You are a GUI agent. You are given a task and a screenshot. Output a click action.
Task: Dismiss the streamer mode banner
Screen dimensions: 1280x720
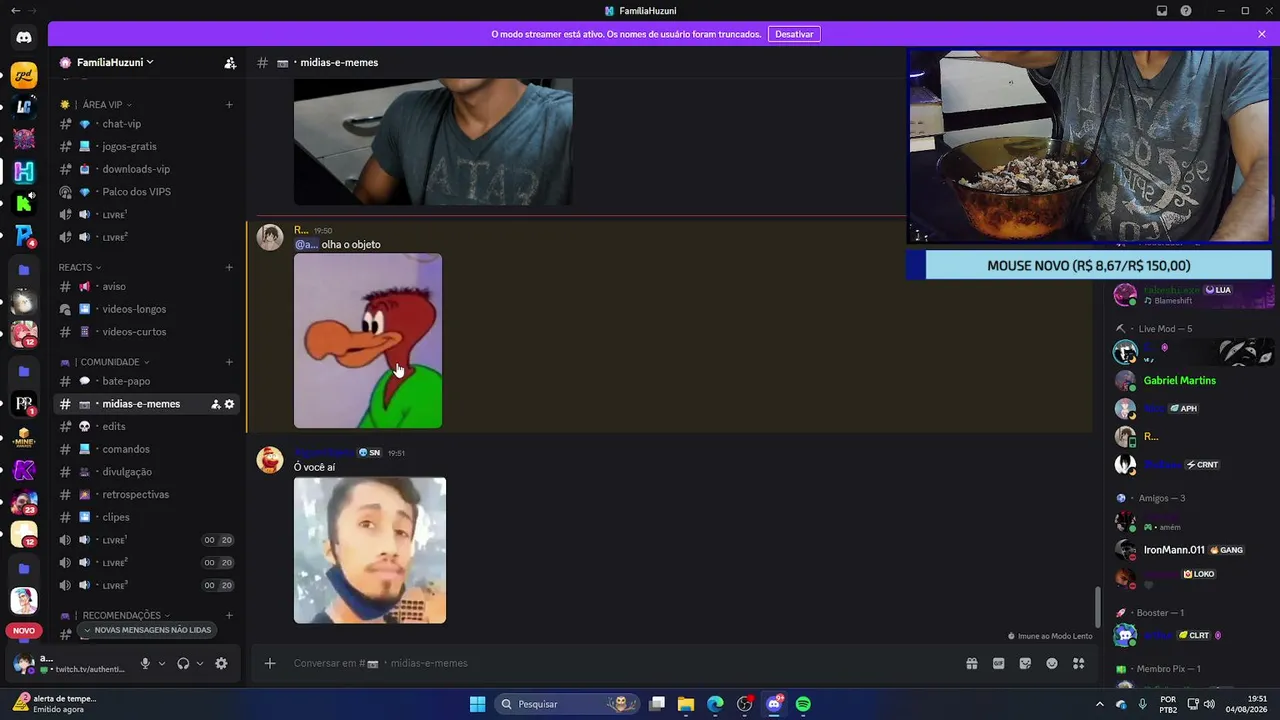[1262, 34]
